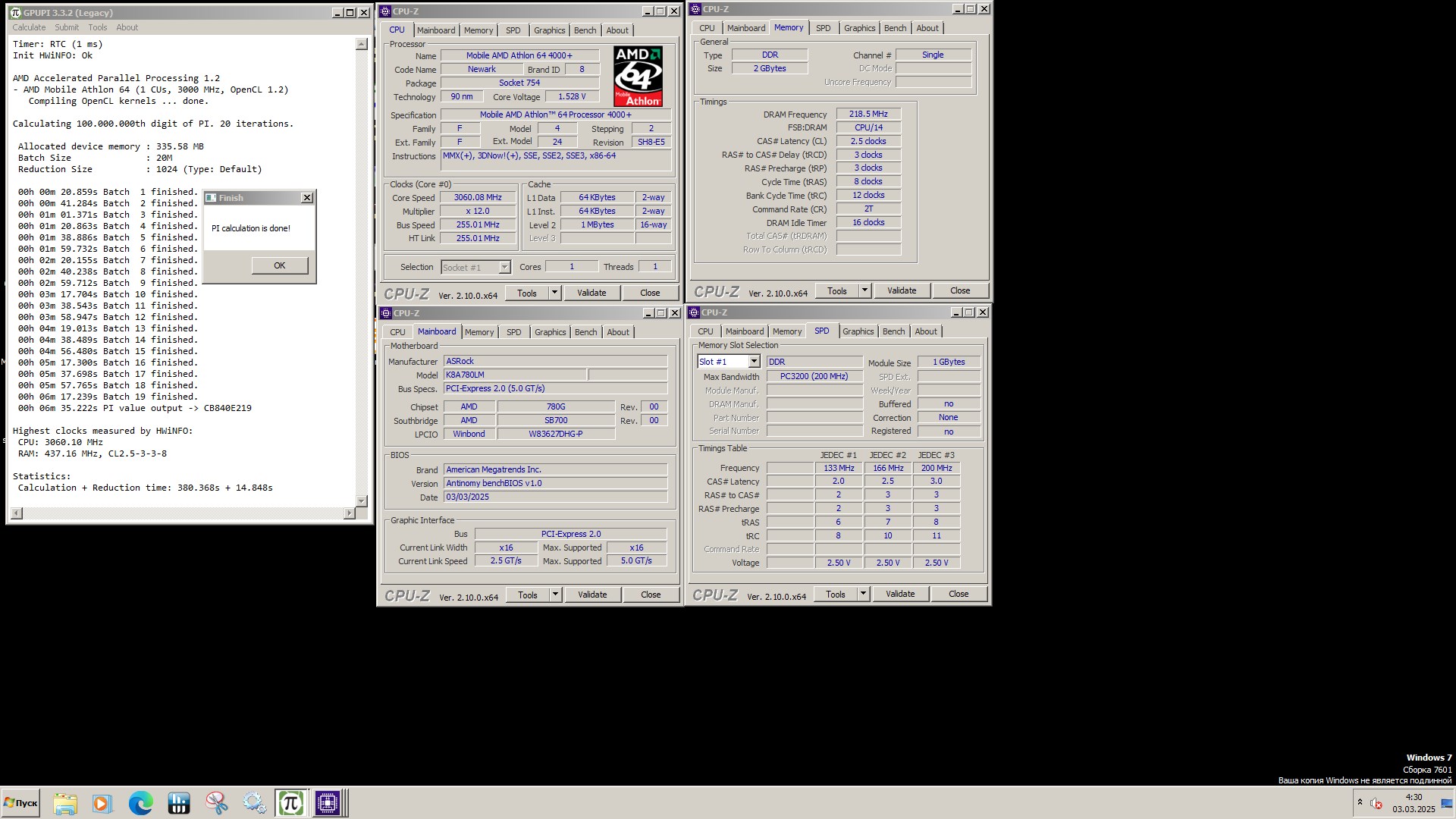Expand Tools arrow in CPU-Z Memory window
1456x819 pixels.
864,290
